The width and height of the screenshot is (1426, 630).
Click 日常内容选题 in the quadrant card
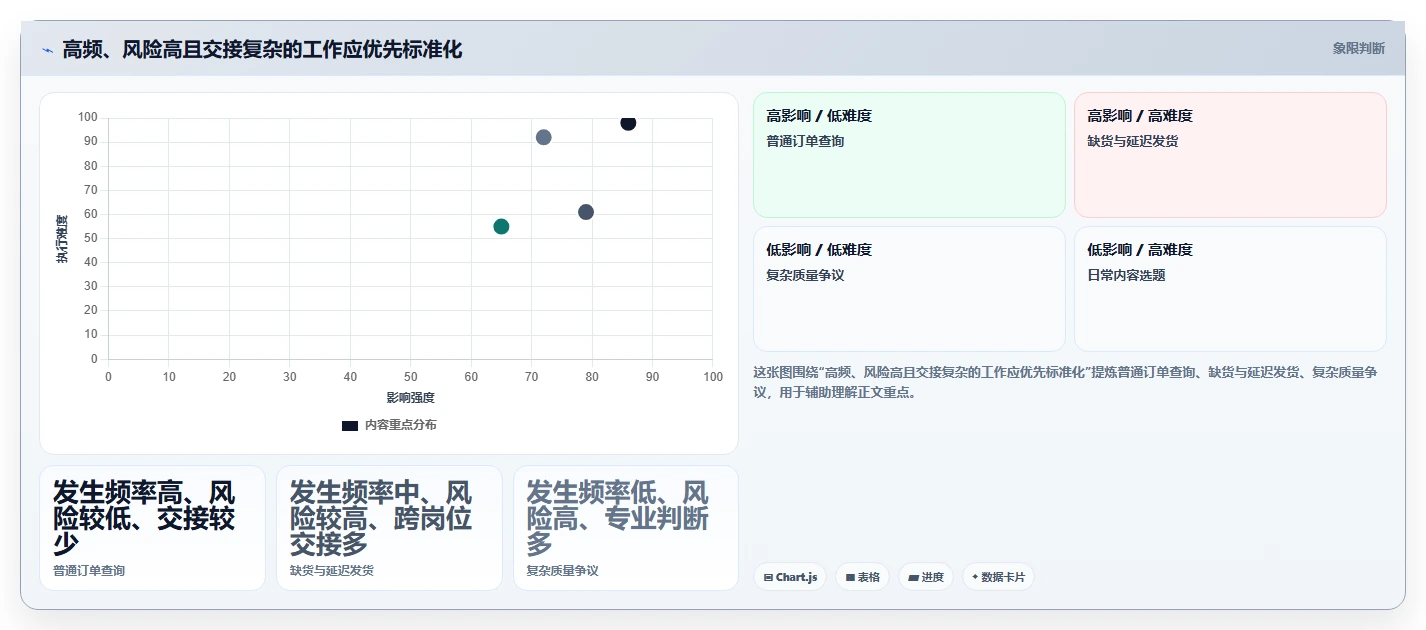click(1126, 275)
